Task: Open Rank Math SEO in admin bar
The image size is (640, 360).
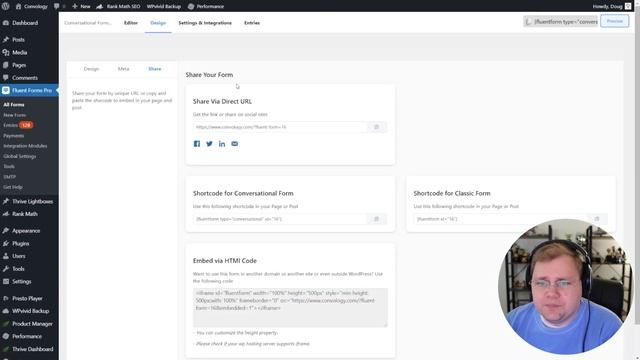Action: 118,6
